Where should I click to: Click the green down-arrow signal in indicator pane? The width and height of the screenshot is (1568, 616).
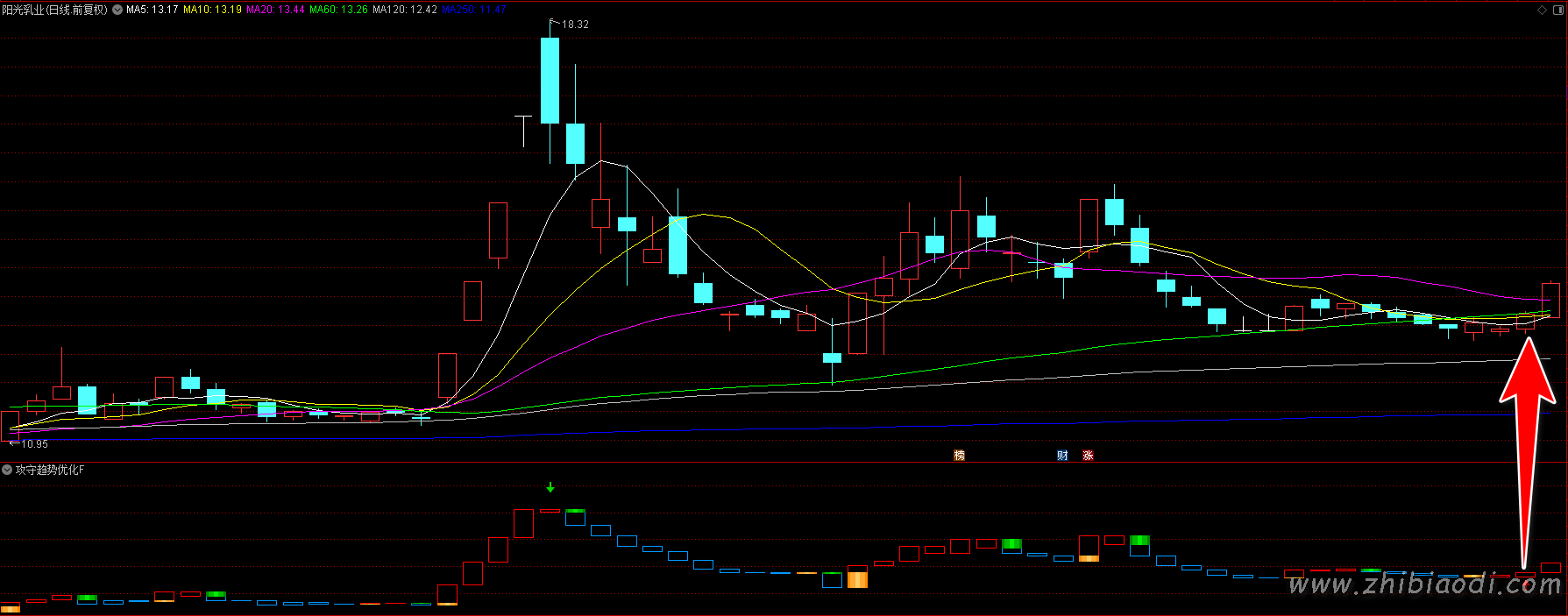click(550, 487)
